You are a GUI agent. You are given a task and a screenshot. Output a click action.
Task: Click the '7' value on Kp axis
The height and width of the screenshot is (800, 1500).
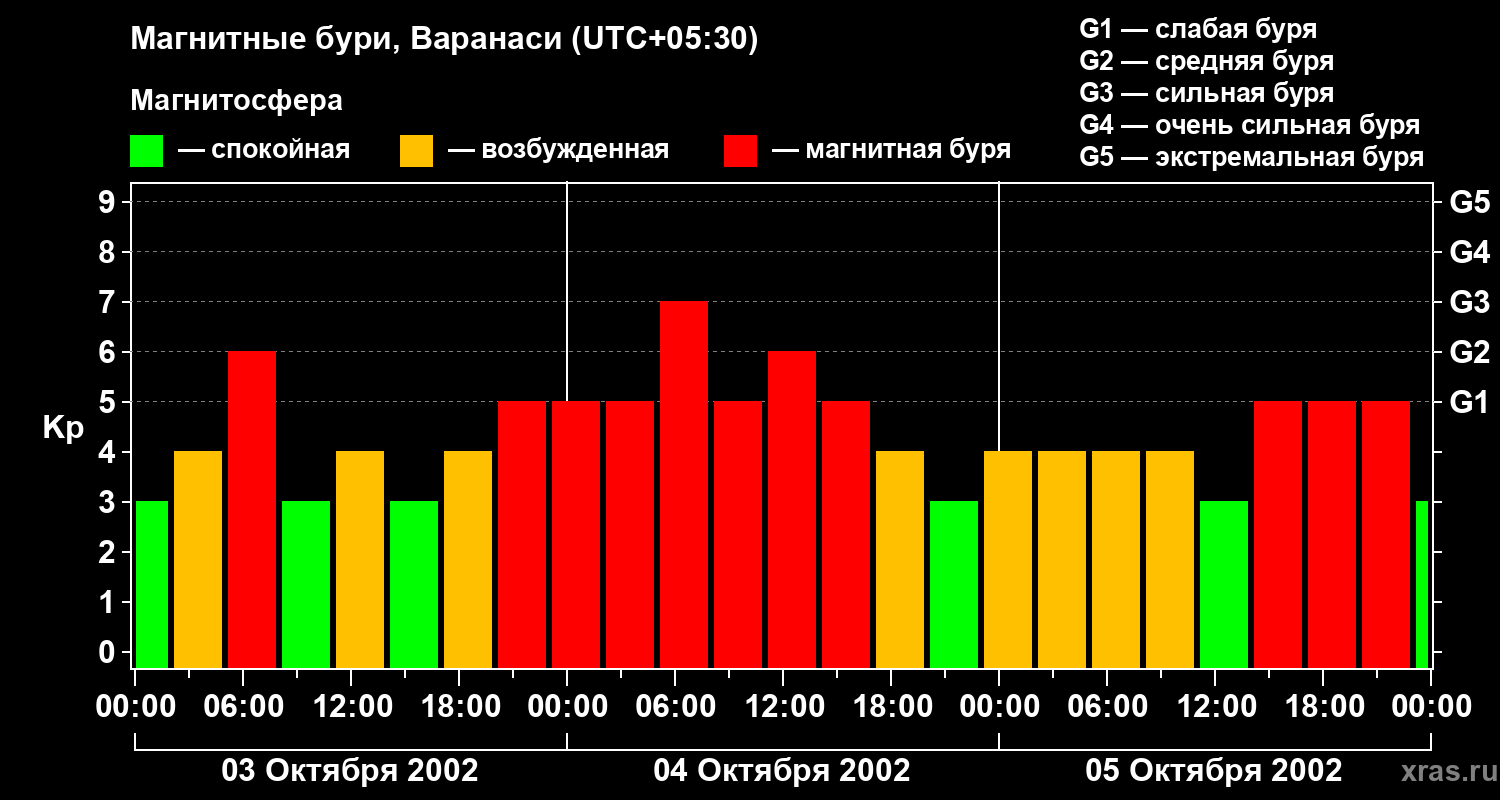109,302
